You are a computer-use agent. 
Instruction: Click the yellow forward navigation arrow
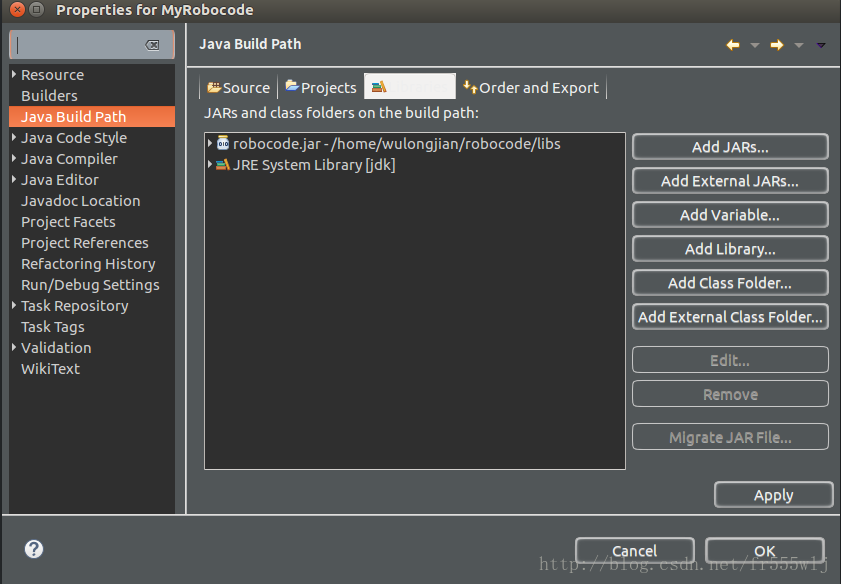click(x=777, y=45)
